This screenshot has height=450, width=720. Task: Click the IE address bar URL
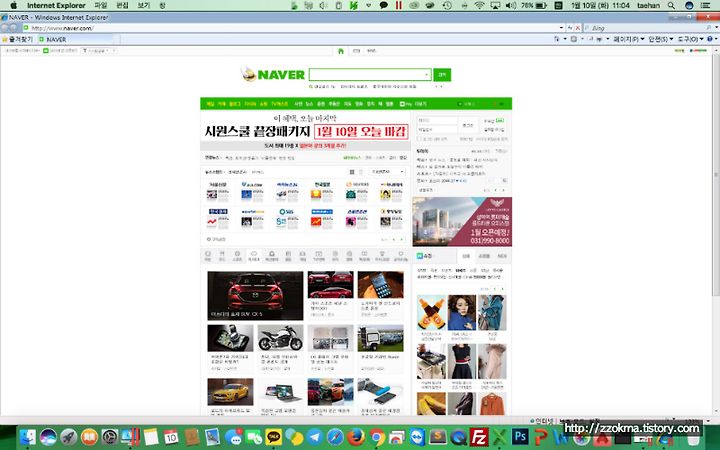pos(62,28)
